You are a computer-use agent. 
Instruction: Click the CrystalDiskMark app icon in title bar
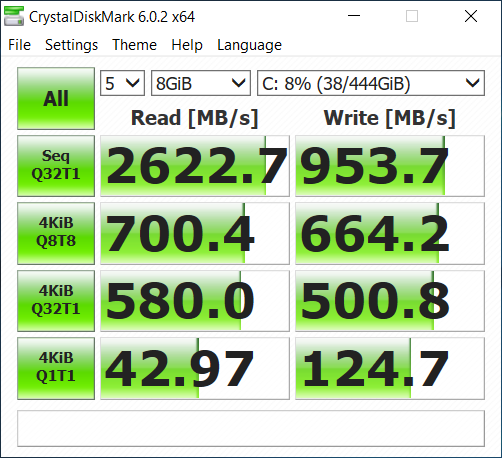point(14,16)
